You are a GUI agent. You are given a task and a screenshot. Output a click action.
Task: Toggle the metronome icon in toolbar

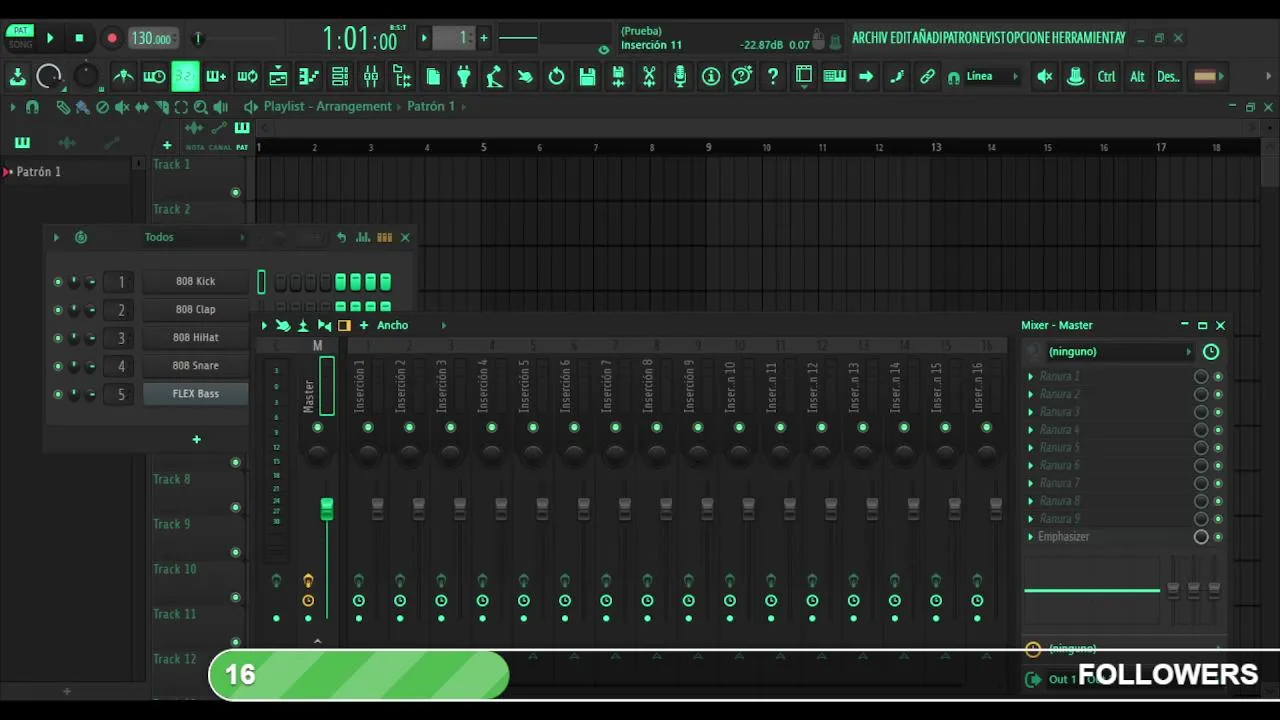(x=123, y=76)
